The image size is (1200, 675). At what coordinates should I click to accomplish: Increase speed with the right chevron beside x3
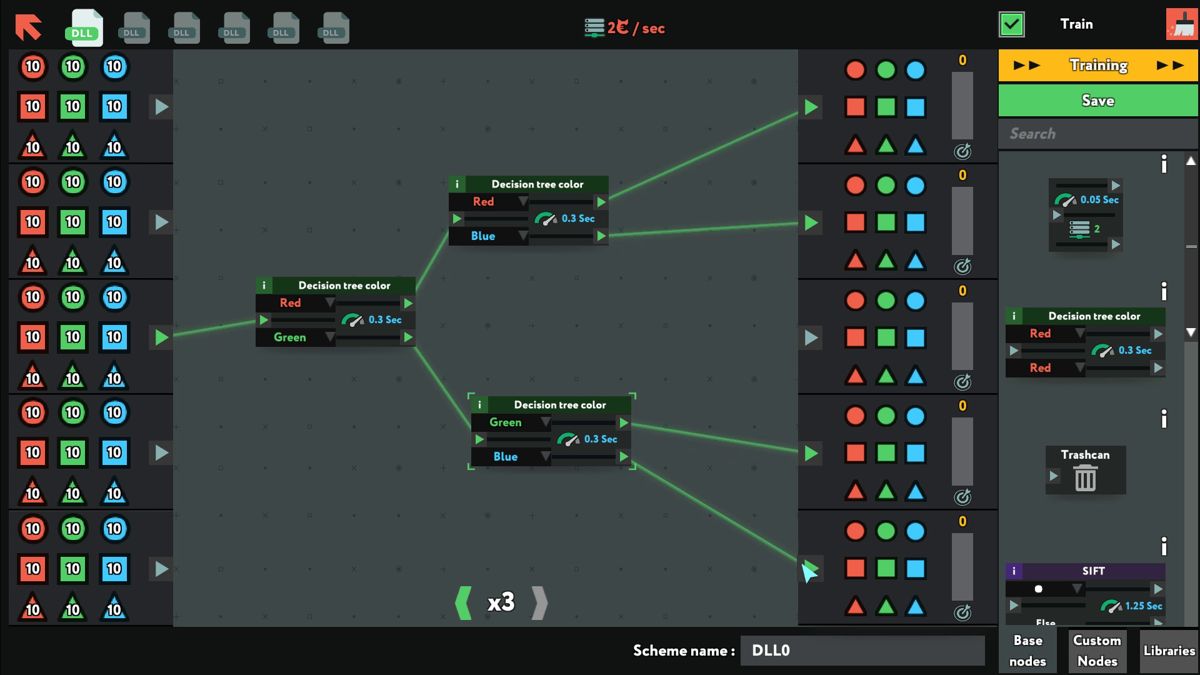(540, 602)
